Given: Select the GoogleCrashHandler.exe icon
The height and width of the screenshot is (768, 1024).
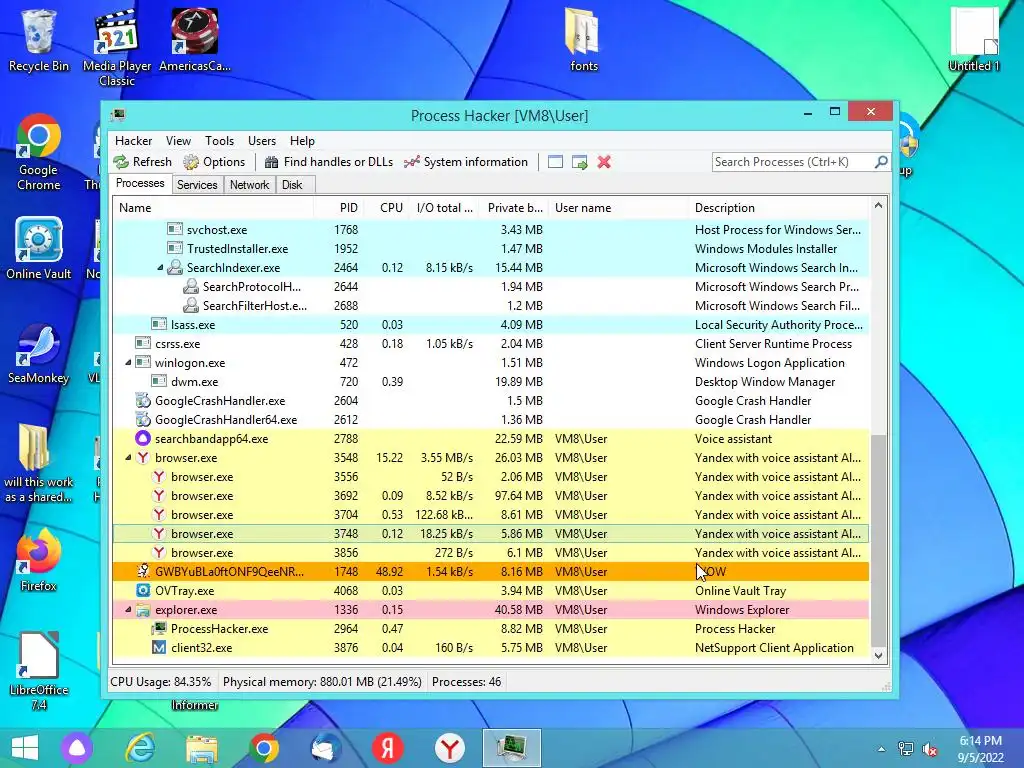Looking at the screenshot, I should coord(143,401).
